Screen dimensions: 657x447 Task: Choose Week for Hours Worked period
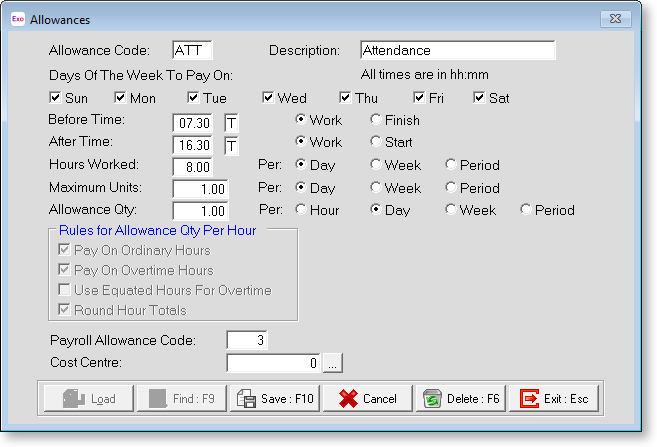(x=377, y=165)
